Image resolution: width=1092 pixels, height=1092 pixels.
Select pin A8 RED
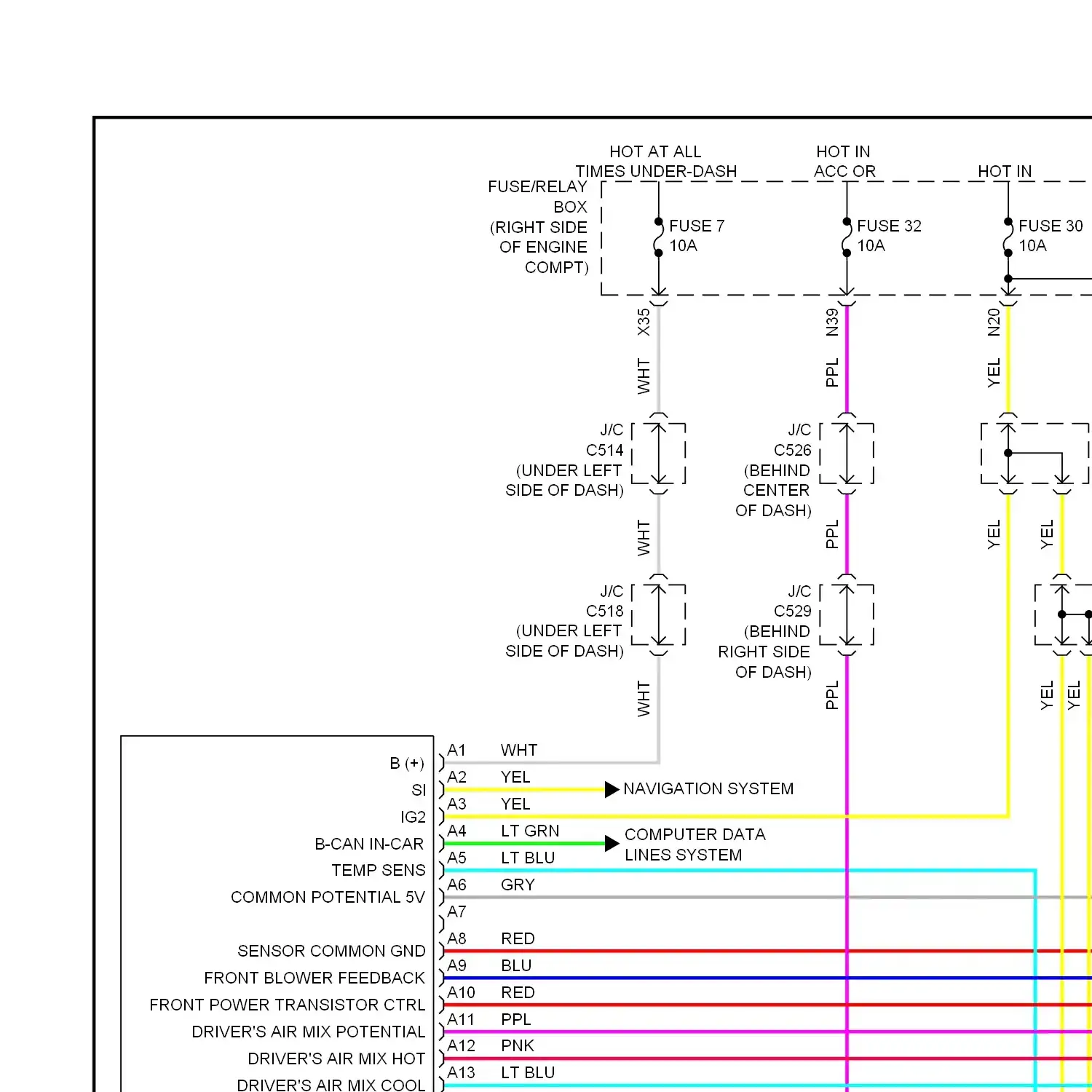pos(491,939)
